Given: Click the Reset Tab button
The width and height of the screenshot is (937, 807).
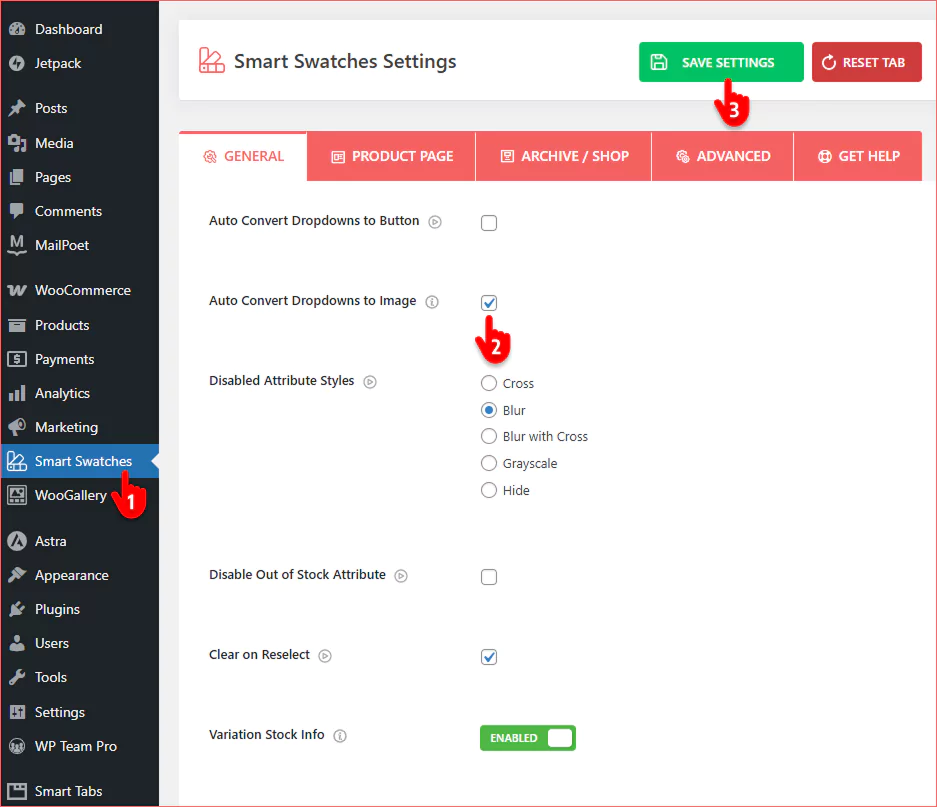Looking at the screenshot, I should pos(866,62).
